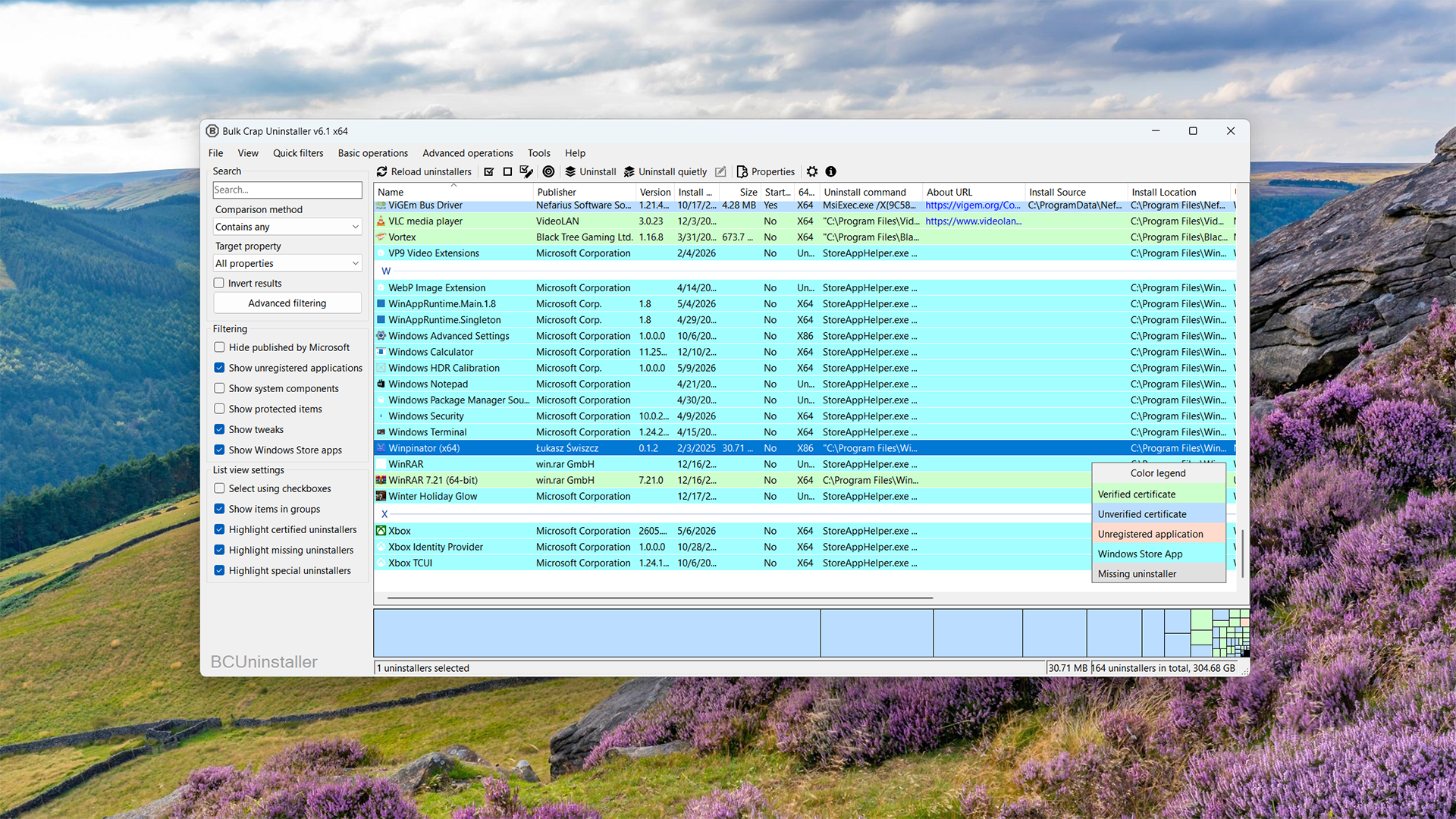Open the www.videolan About URL link
The image size is (1456, 819).
(x=974, y=221)
